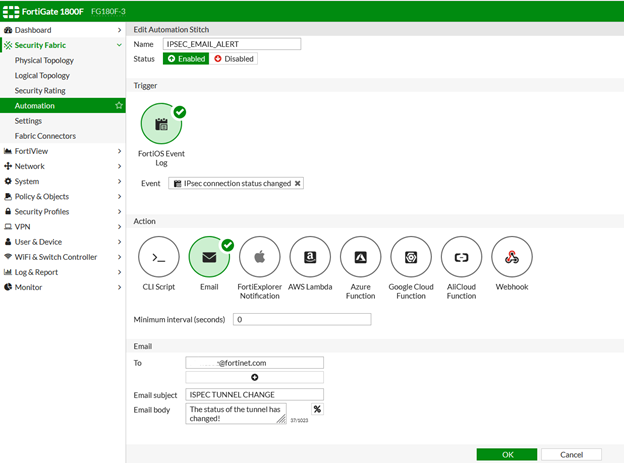The height and width of the screenshot is (463, 624).
Task: Select the CLI Script action icon
Action: coord(159,257)
